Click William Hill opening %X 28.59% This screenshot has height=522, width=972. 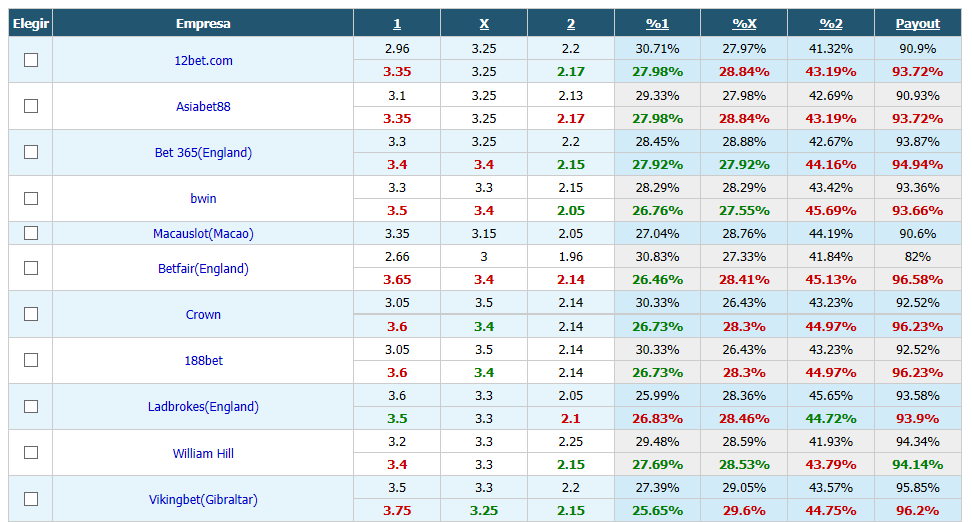pos(744,441)
